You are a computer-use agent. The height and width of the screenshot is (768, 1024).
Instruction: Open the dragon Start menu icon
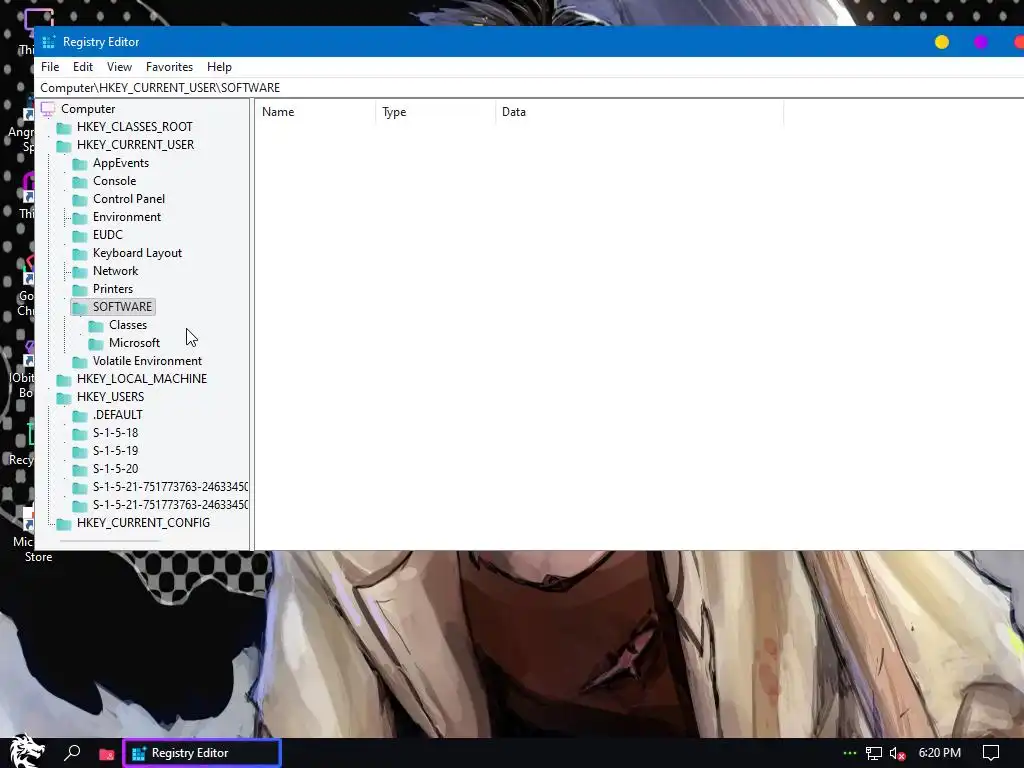click(x=26, y=752)
